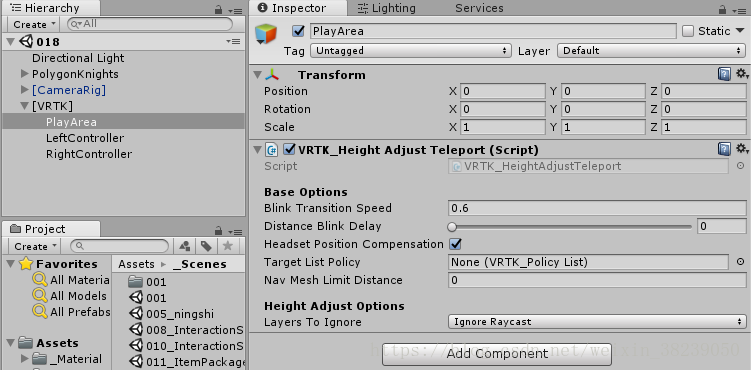Open the Hierarchy Create dropdown

point(34,24)
